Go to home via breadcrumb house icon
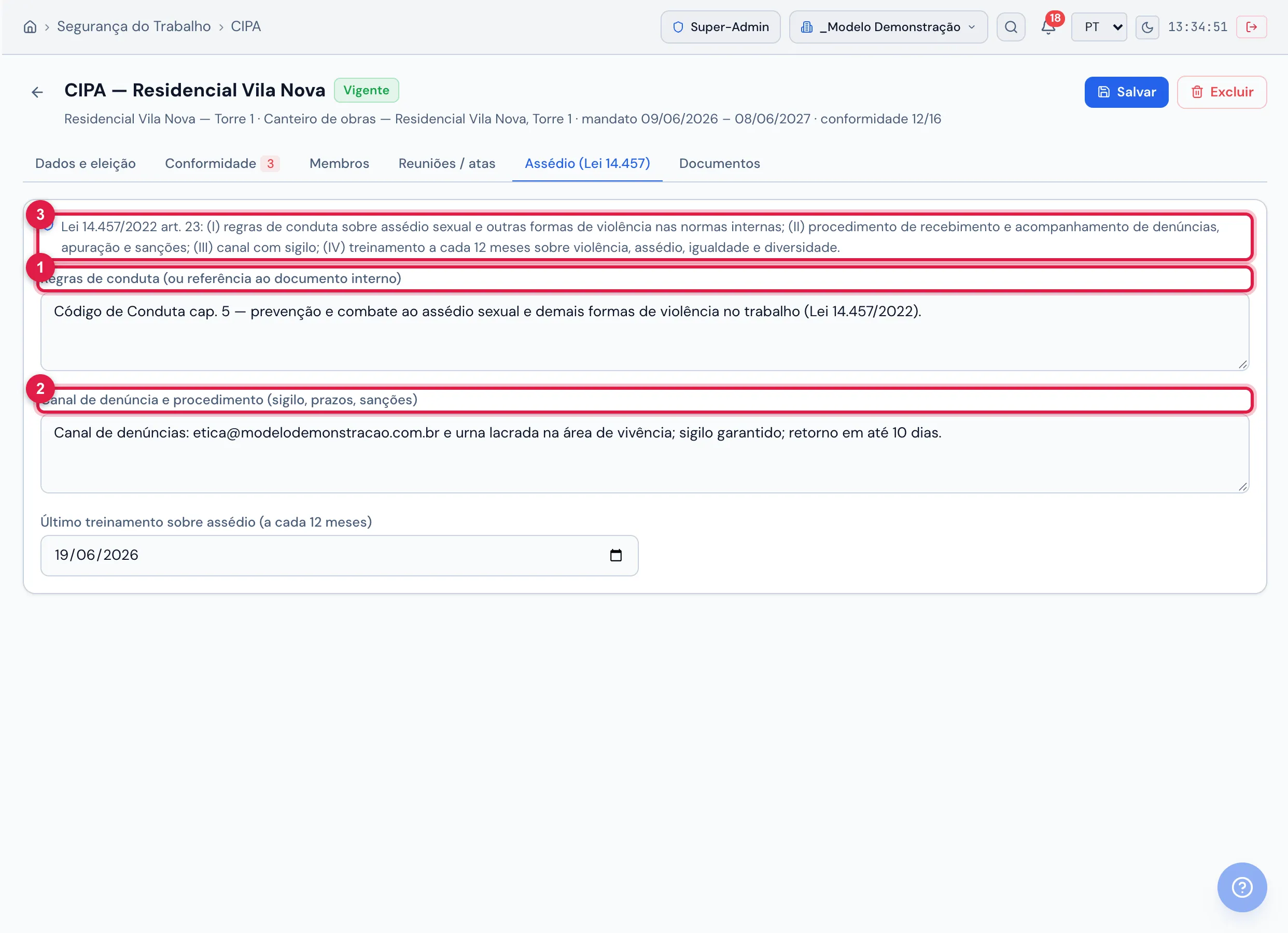1288x933 pixels. coord(30,26)
